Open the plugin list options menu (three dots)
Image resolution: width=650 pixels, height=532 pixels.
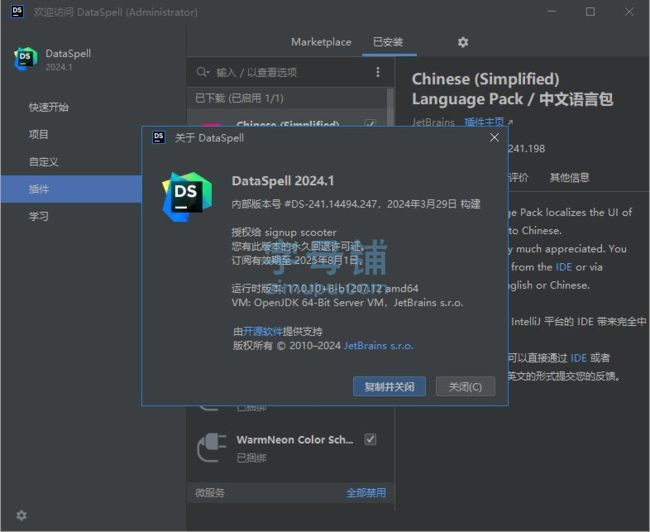coord(378,72)
